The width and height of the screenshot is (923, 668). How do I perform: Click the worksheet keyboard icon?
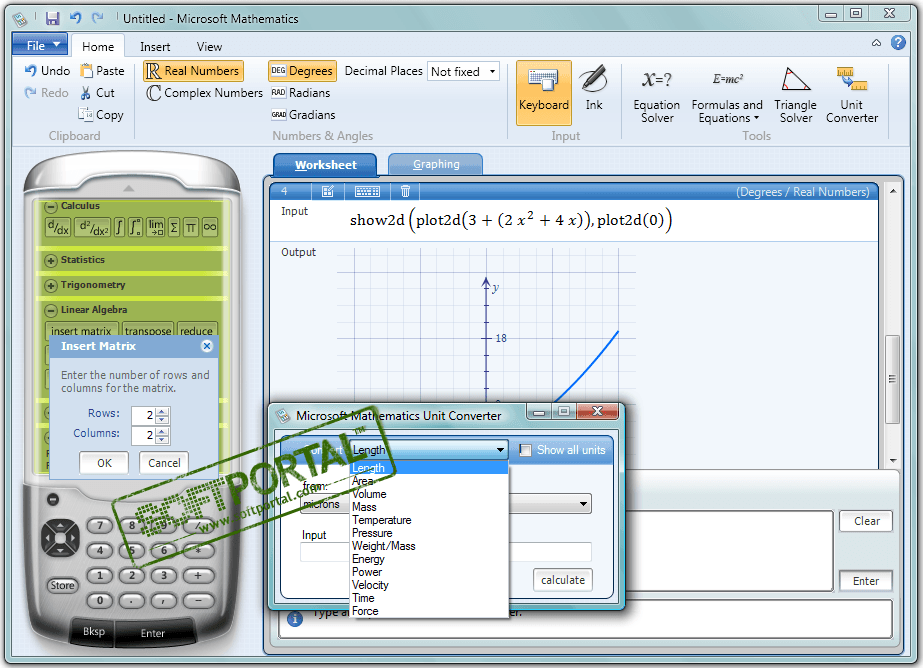pos(367,191)
